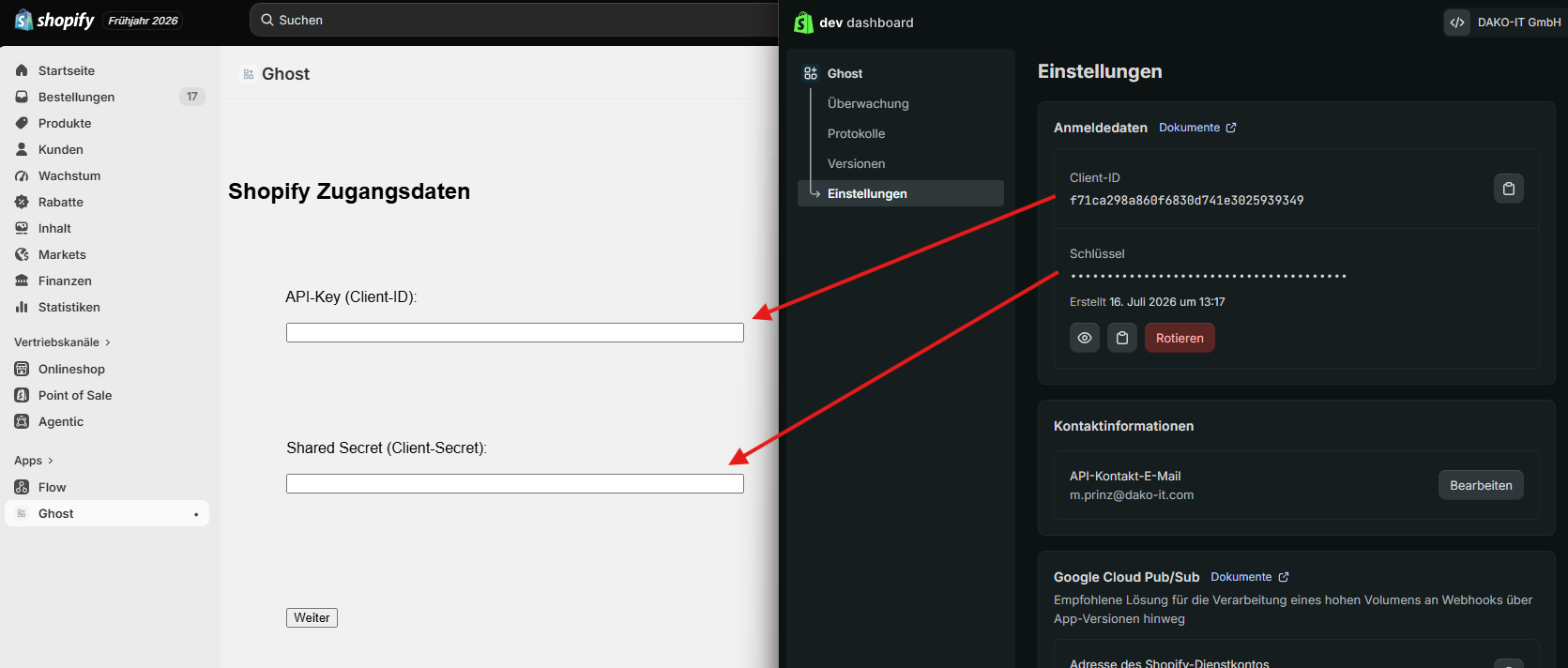Click Bearbeiten for API-Kontakt-E-Mail
1568x668 pixels.
(x=1481, y=485)
